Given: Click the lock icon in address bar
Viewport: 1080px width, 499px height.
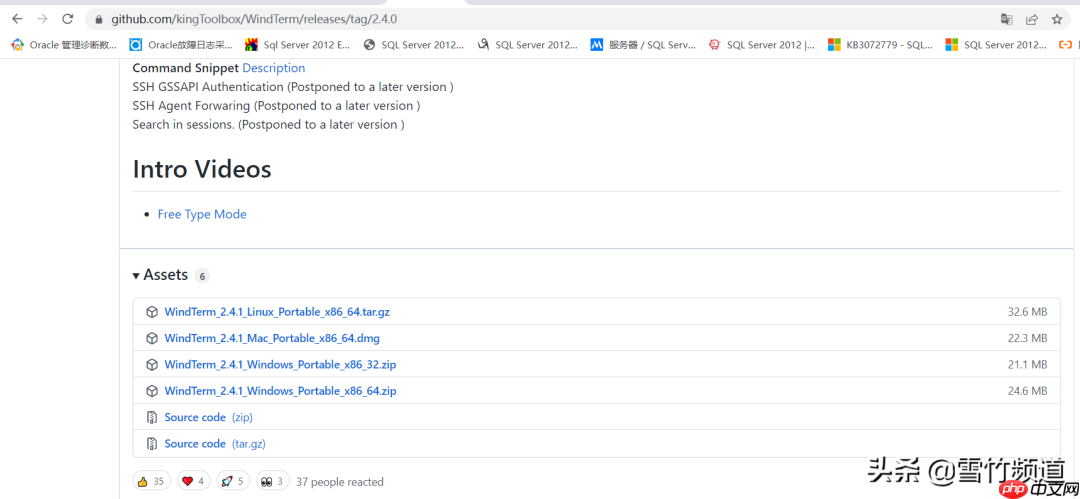Looking at the screenshot, I should 98,20.
